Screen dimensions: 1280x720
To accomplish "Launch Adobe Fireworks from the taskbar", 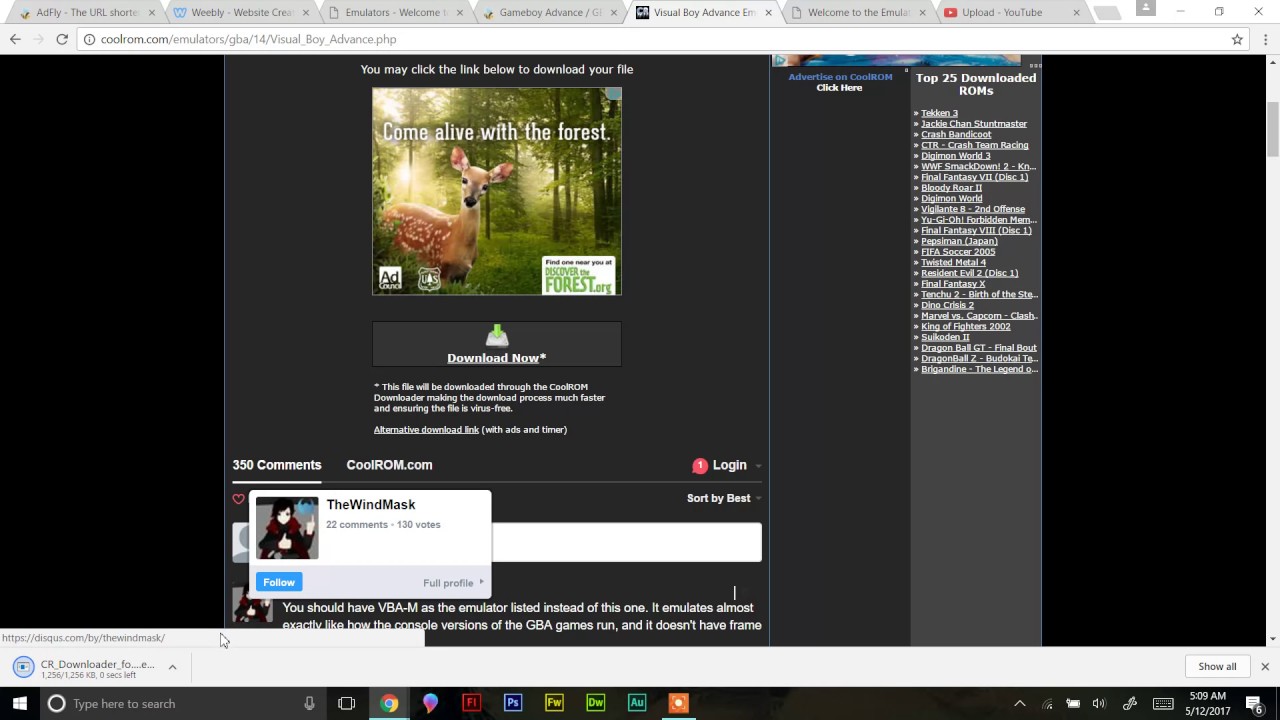I will click(554, 703).
